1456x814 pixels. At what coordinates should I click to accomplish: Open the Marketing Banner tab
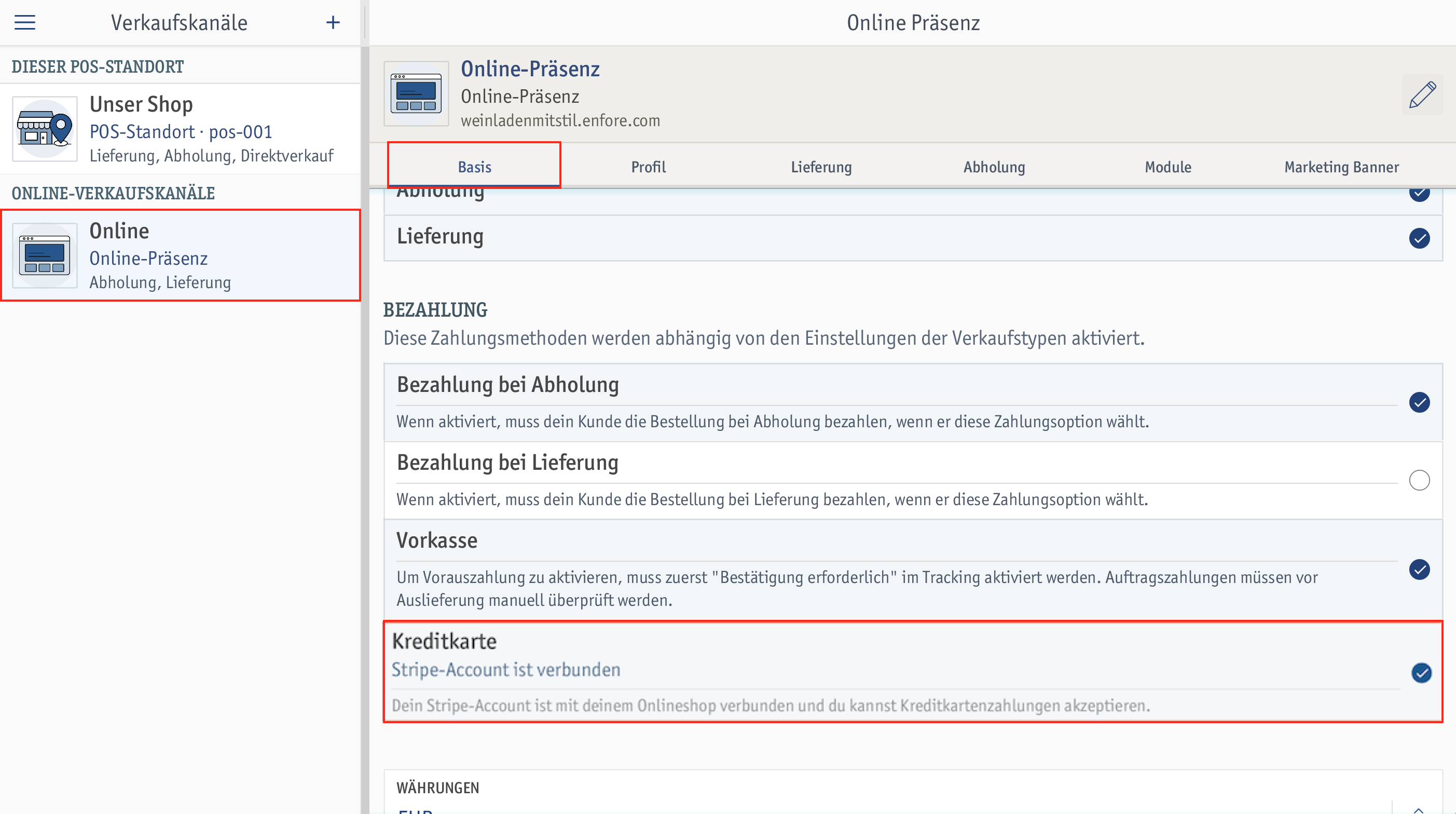click(1341, 167)
